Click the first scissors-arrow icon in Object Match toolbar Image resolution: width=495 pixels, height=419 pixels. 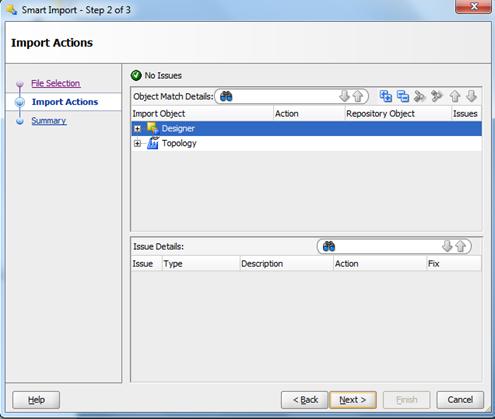click(420, 96)
